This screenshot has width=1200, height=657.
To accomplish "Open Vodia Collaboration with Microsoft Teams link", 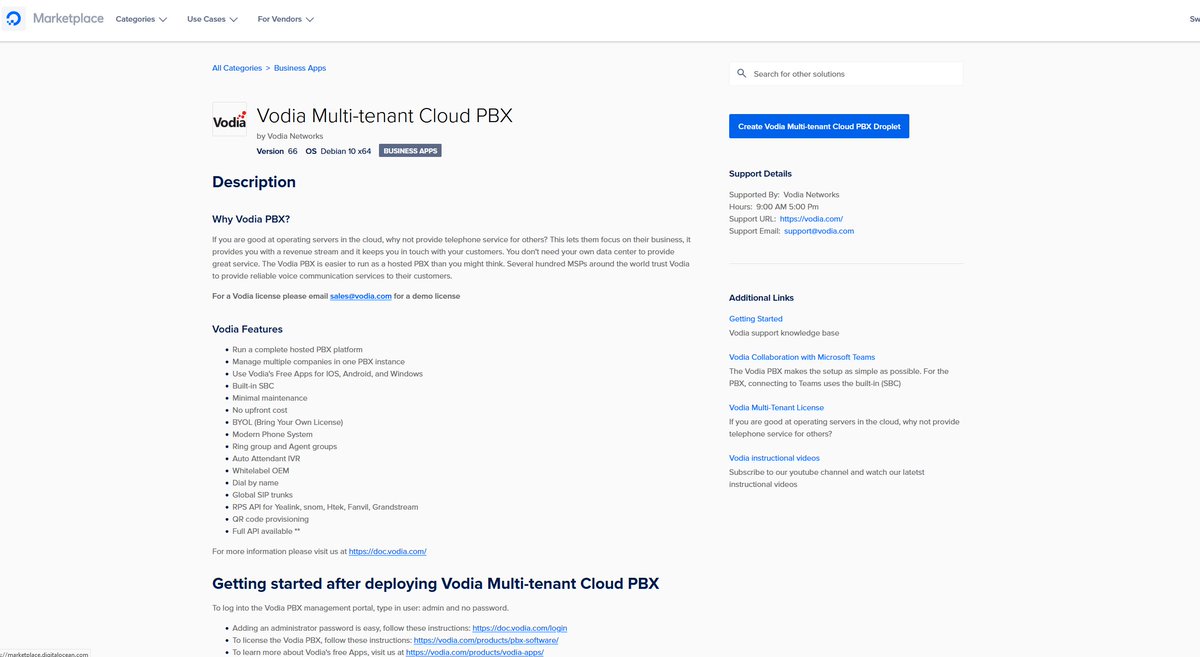I will click(x=802, y=357).
